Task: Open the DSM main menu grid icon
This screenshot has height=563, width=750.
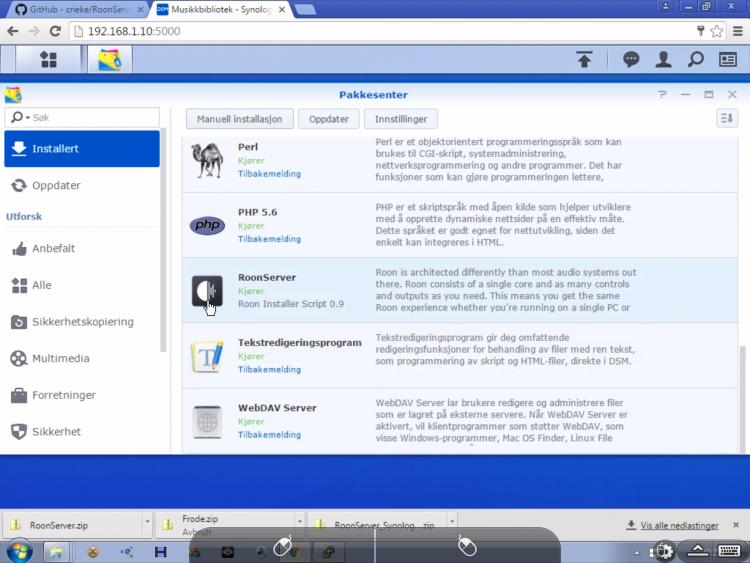Action: (x=48, y=59)
